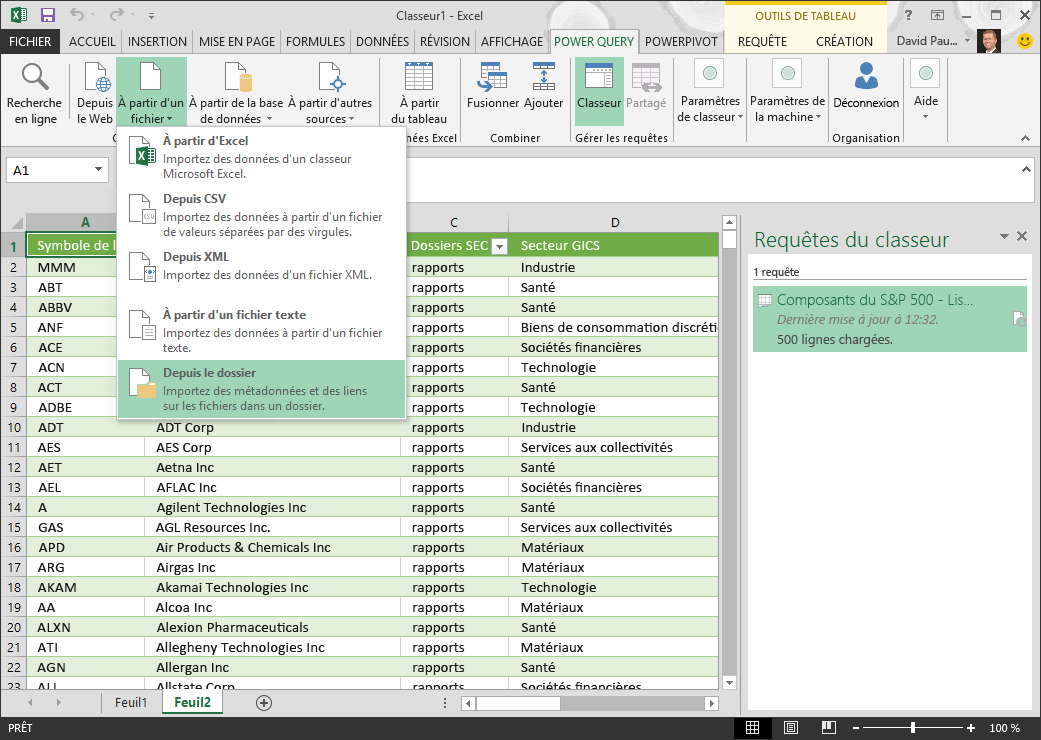The width and height of the screenshot is (1041, 740).
Task: Open the Composants du S&P 500 query
Action: pos(875,300)
